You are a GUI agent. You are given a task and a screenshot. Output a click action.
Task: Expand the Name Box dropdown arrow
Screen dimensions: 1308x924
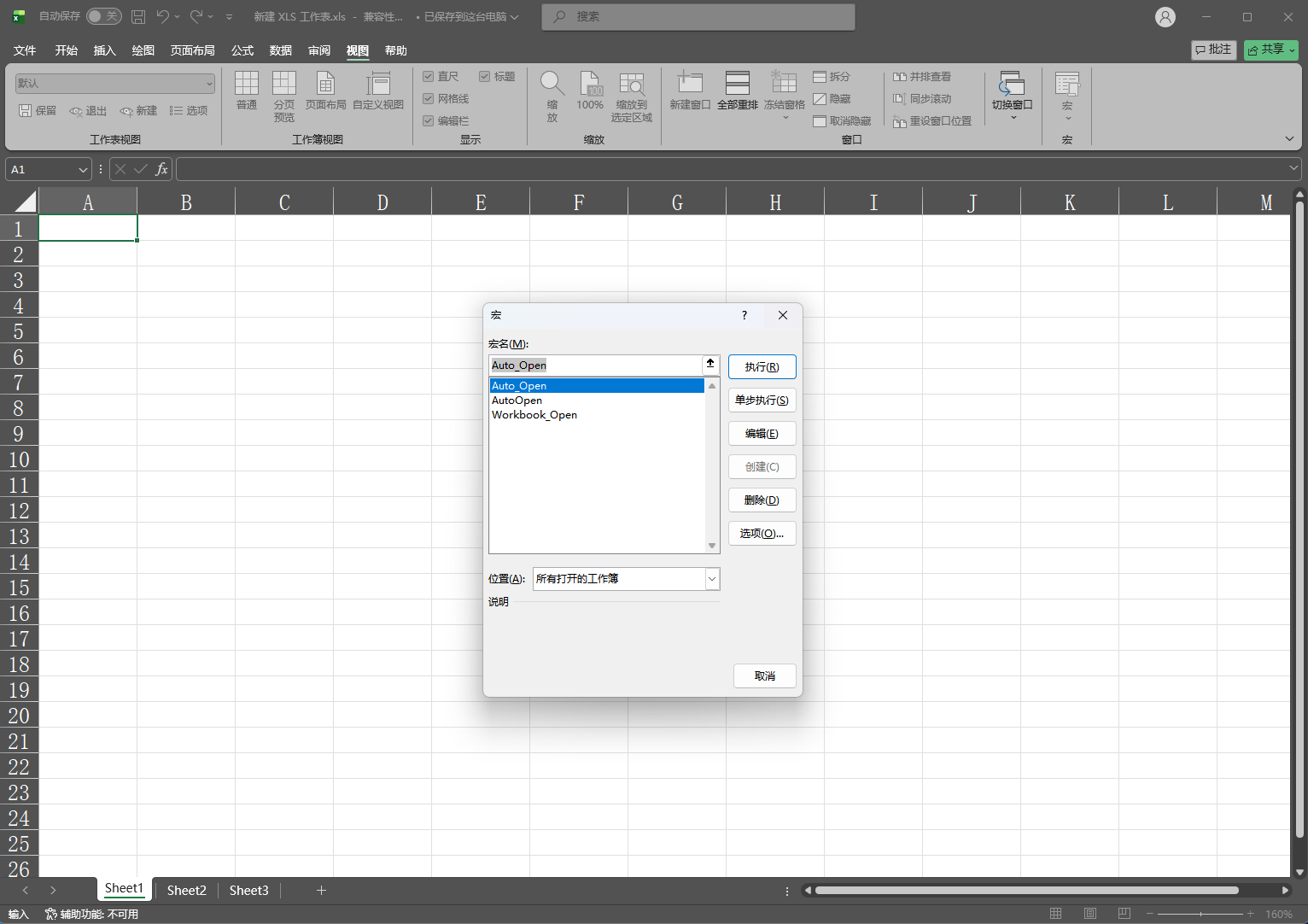83,170
